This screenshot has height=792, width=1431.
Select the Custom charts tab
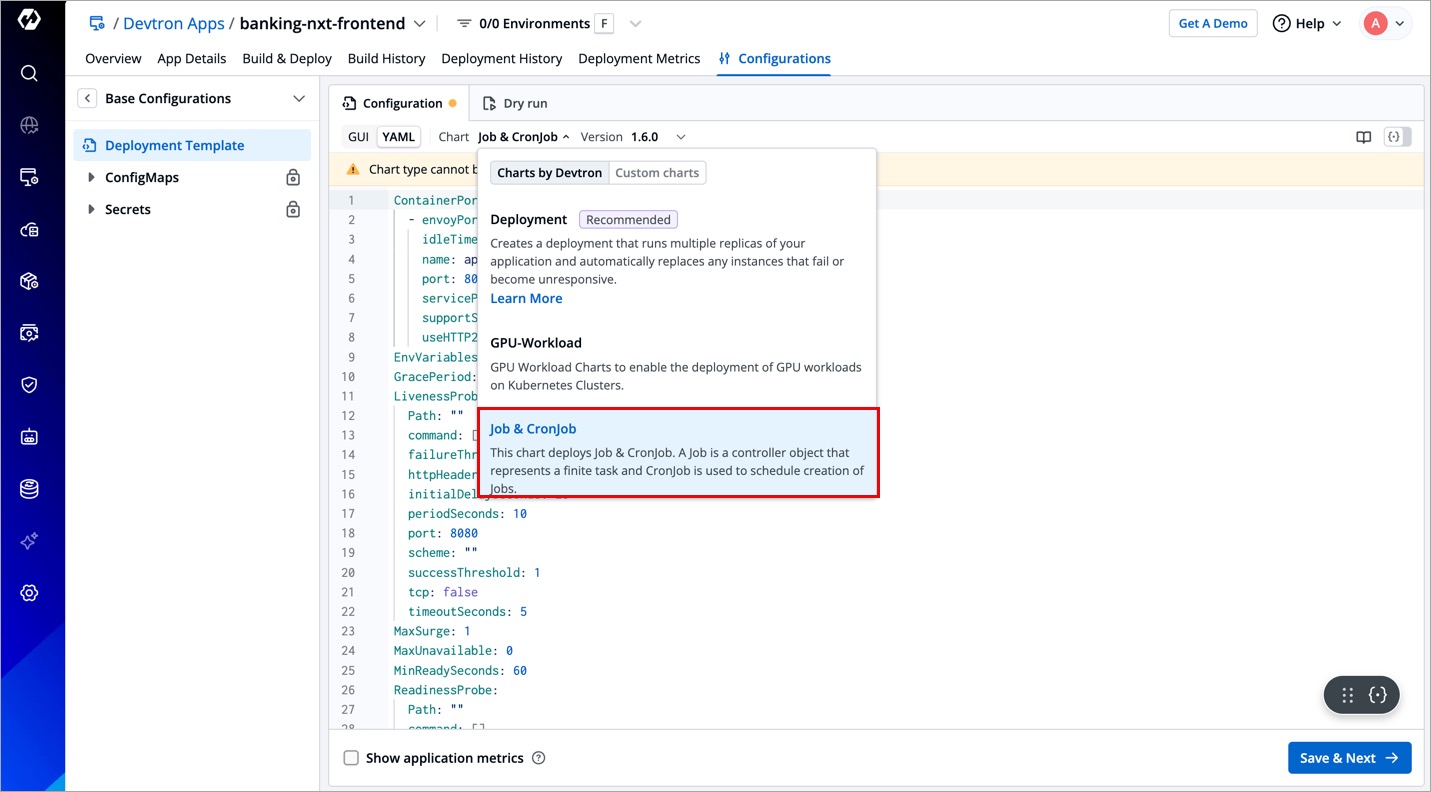656,172
